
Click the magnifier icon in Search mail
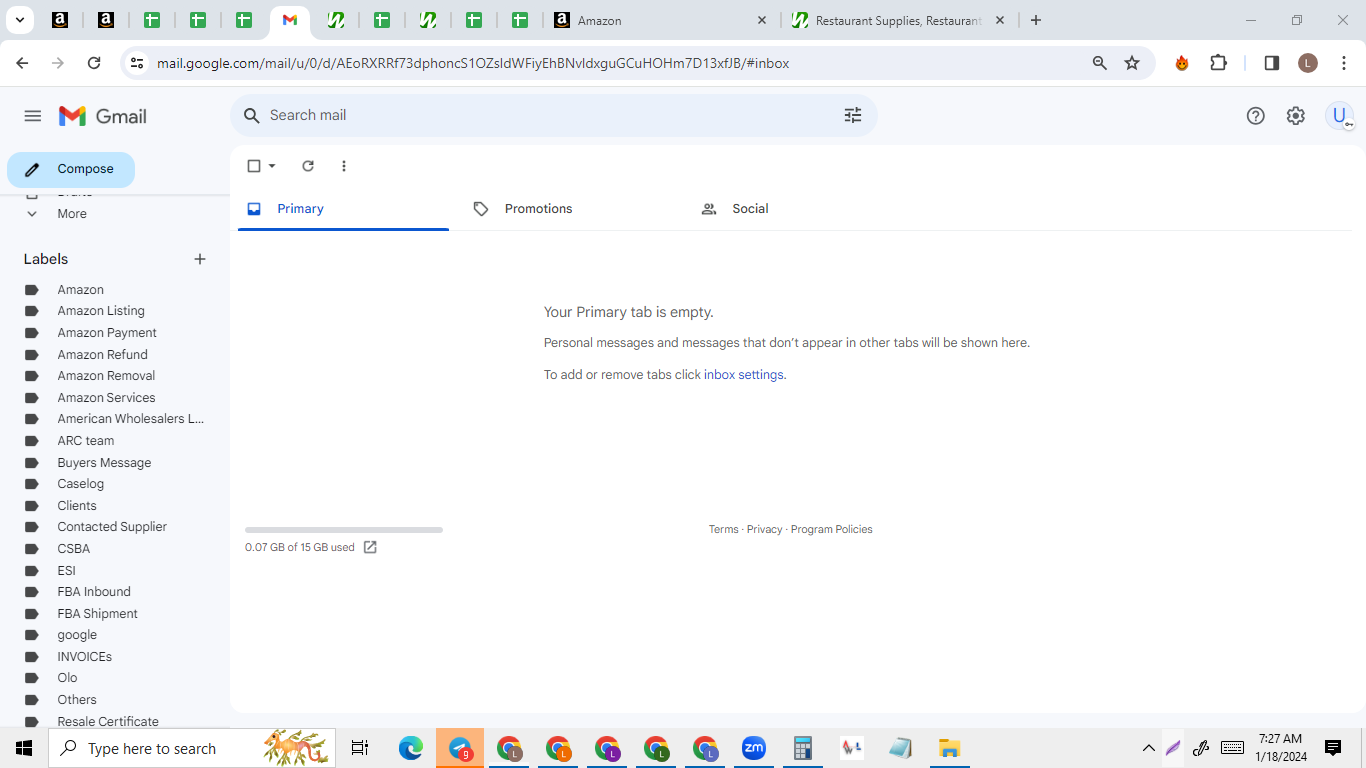click(x=252, y=116)
